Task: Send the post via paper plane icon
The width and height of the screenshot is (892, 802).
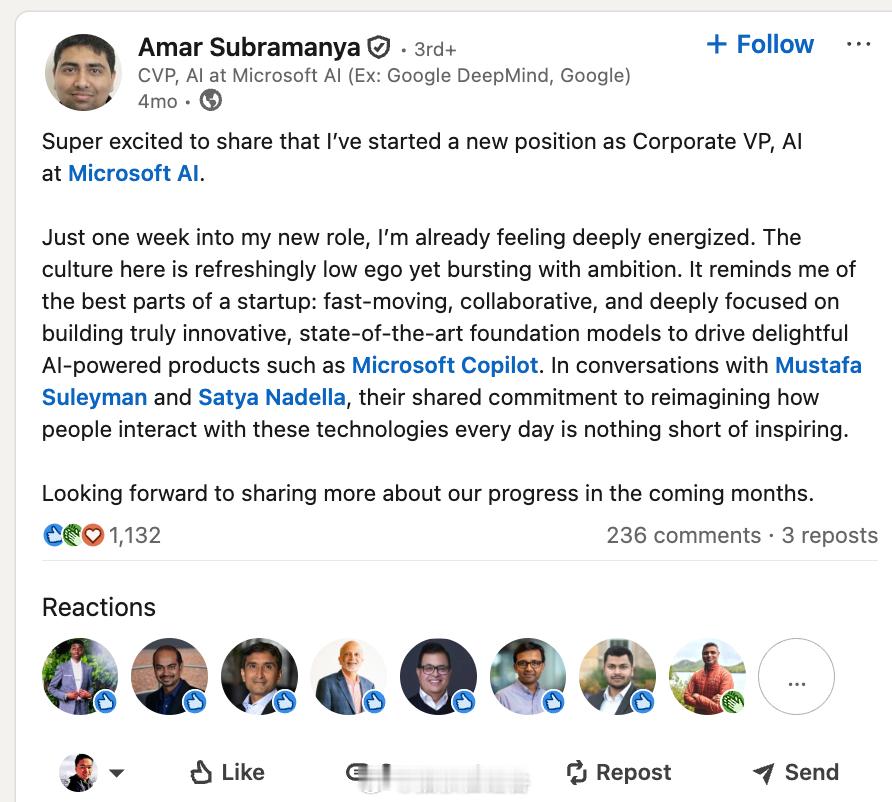Action: tap(795, 772)
